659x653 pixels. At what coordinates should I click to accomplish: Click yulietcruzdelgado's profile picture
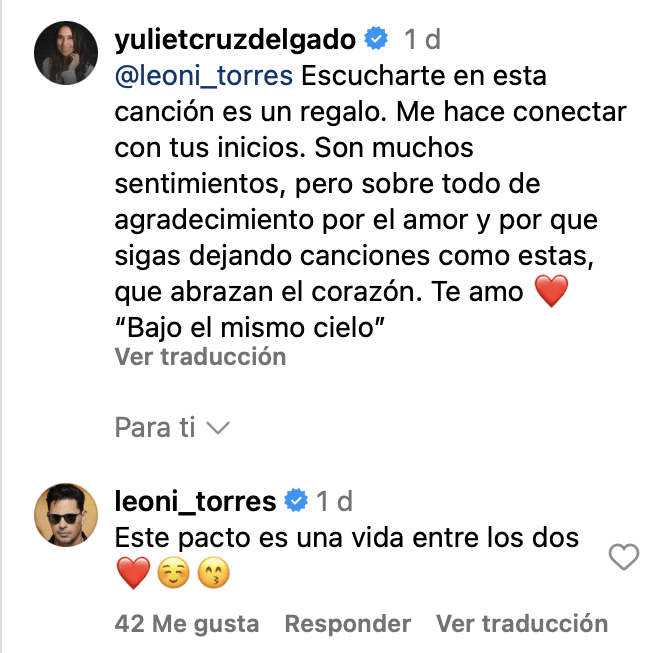coord(66,51)
